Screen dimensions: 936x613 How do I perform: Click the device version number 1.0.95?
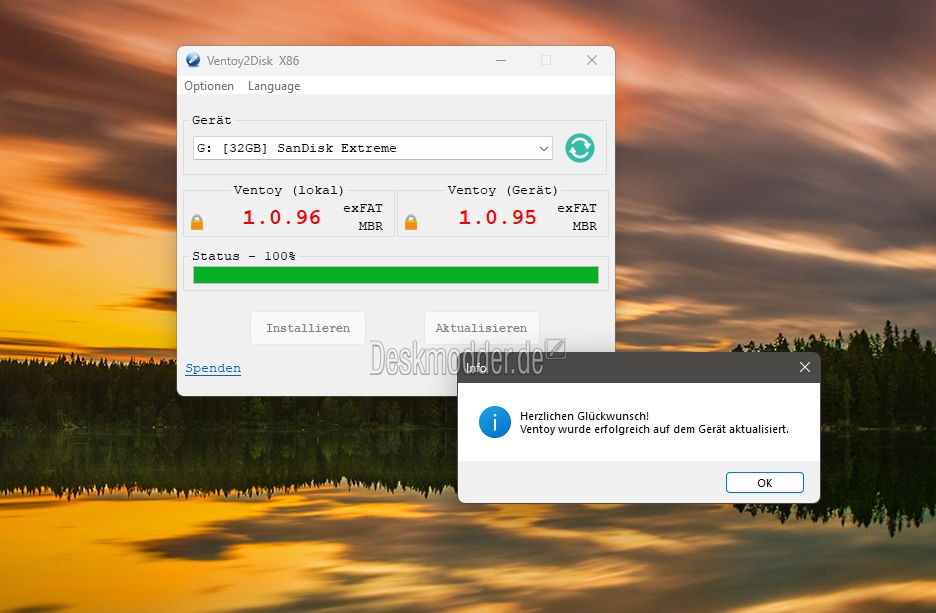coord(497,217)
